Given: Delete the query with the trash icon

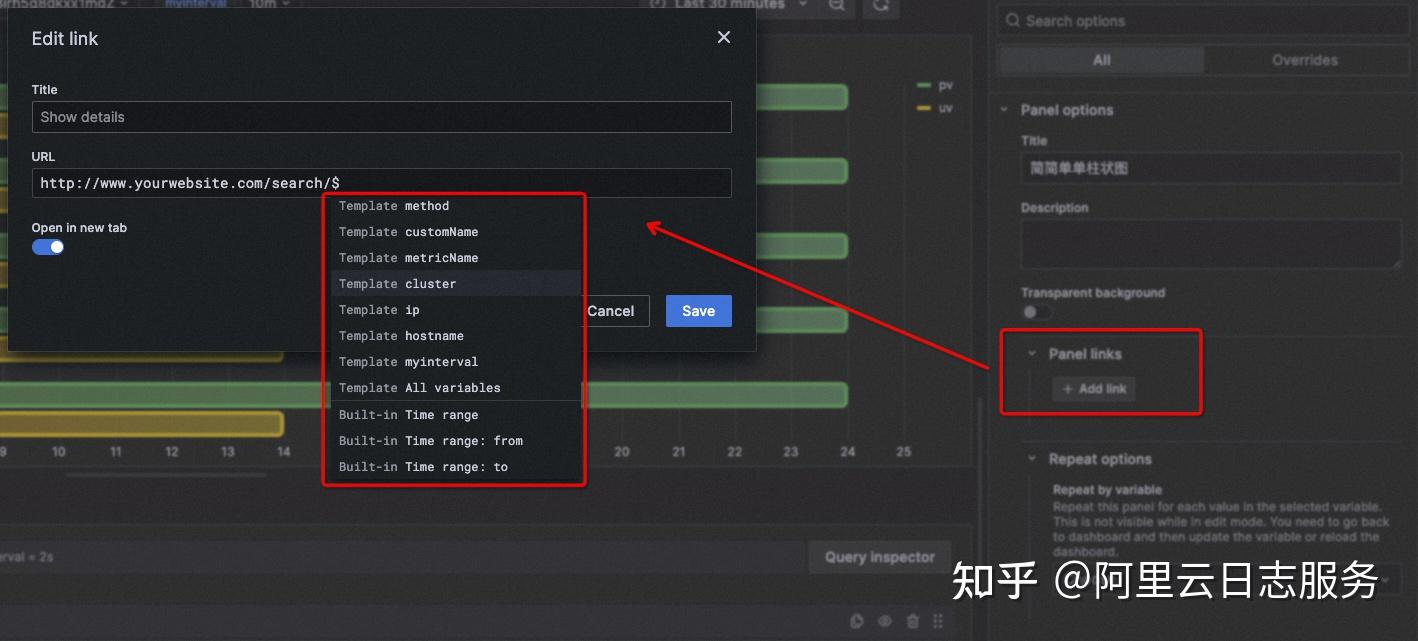Looking at the screenshot, I should click(x=912, y=620).
